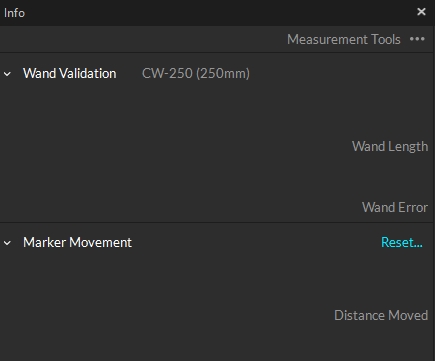Click the blank area below Distance Moved
Image resolution: width=435 pixels, height=361 pixels.
[217, 343]
